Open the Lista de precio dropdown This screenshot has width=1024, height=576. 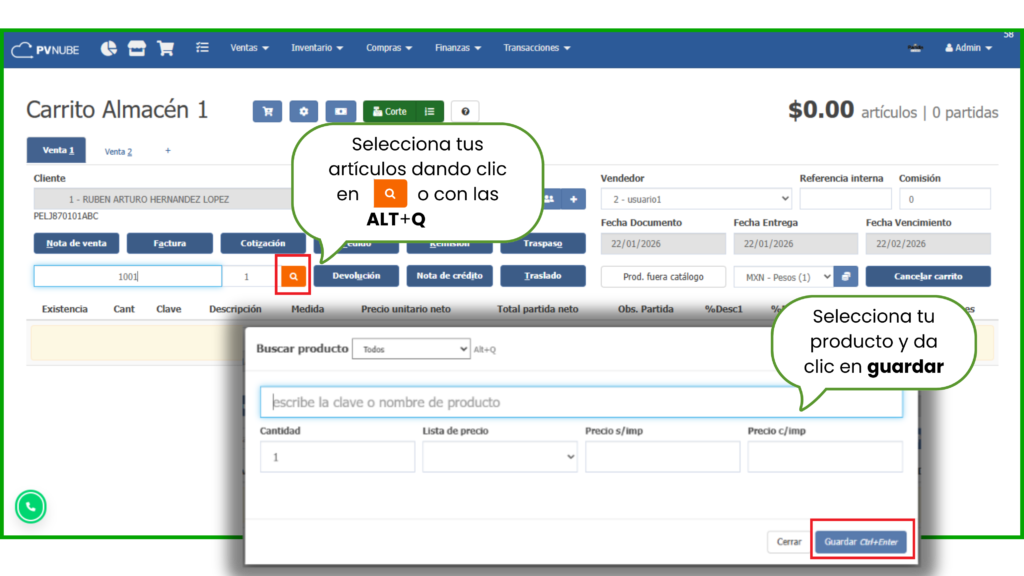500,457
